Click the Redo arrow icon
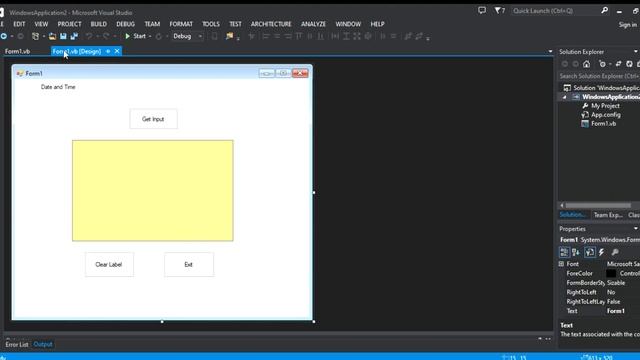 (106, 36)
